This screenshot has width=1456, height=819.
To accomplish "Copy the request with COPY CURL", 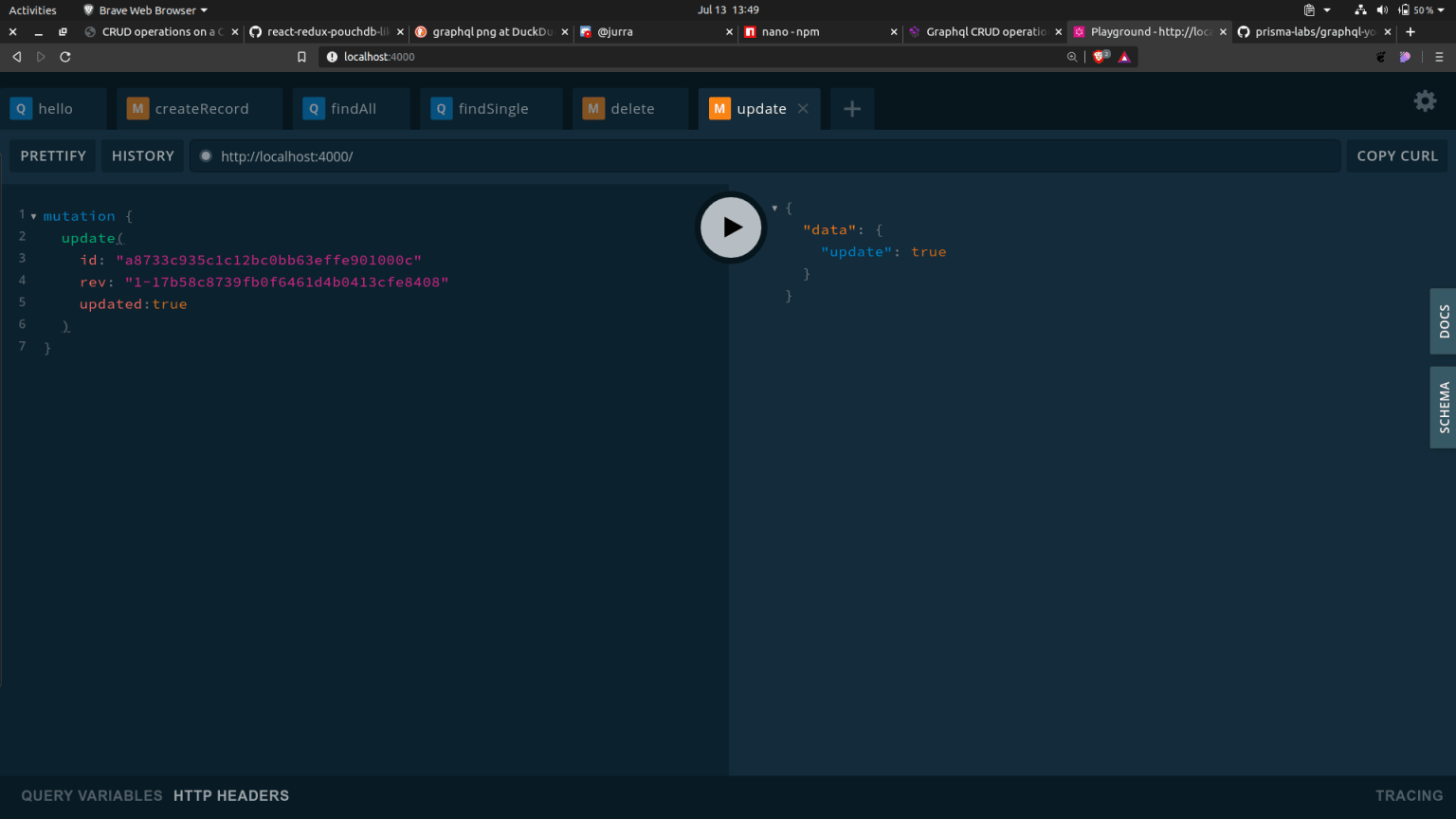I will coord(1397,156).
